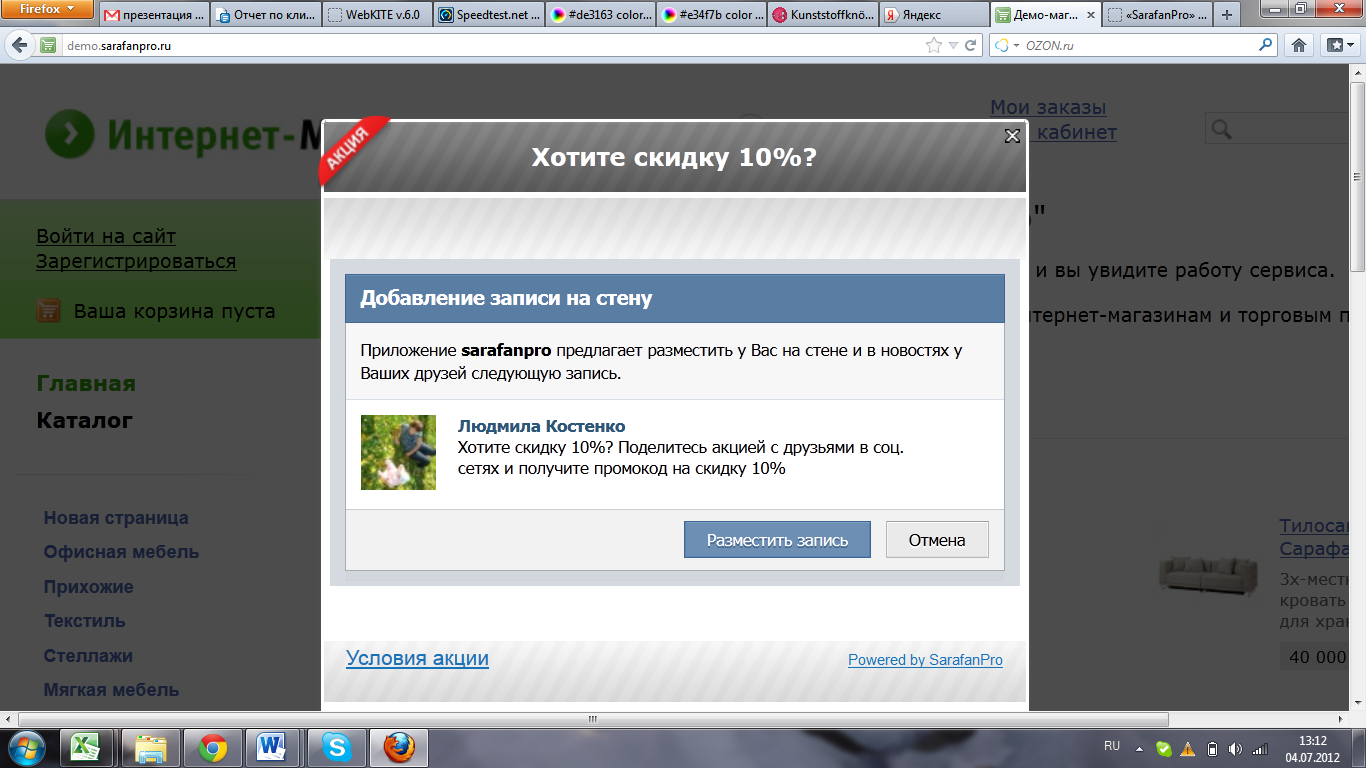This screenshot has width=1366, height=768.
Task: Switch to the «SarafanPro» tab
Action: (x=1158, y=15)
